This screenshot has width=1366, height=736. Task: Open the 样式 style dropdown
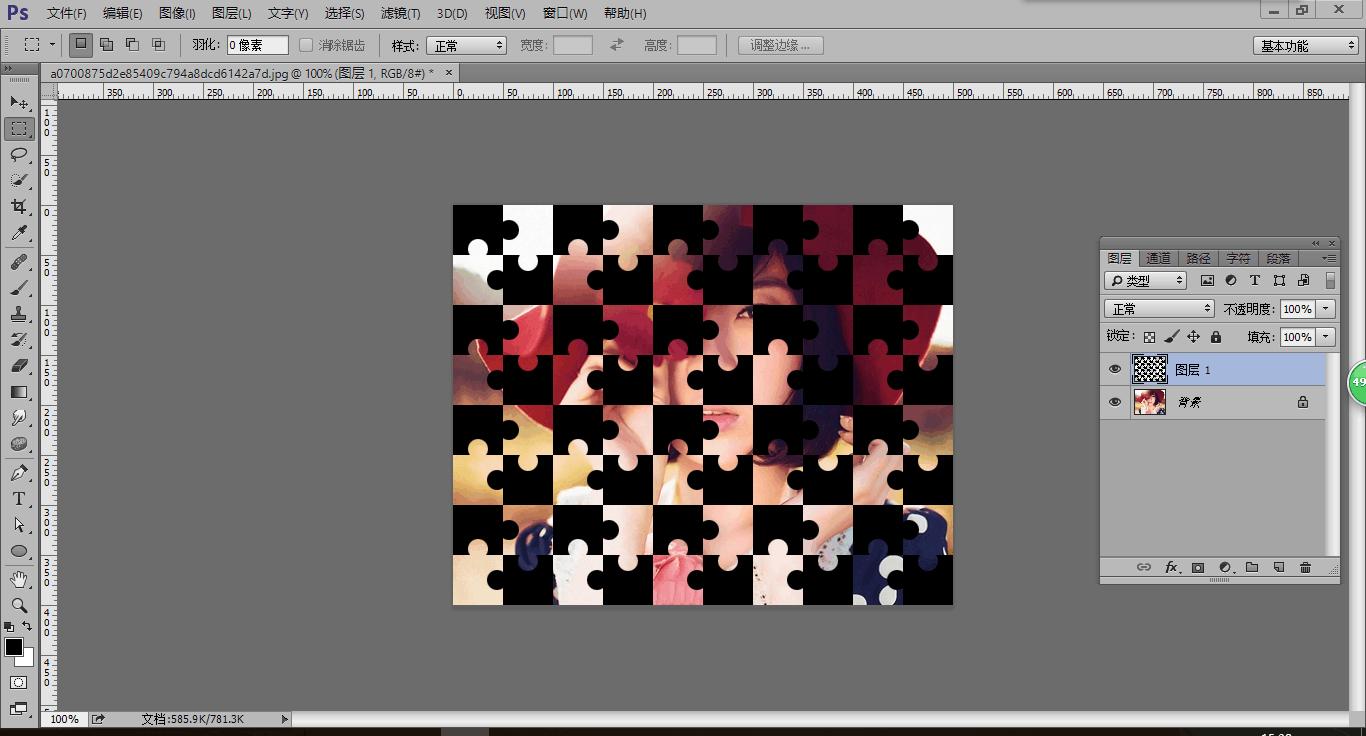[467, 46]
